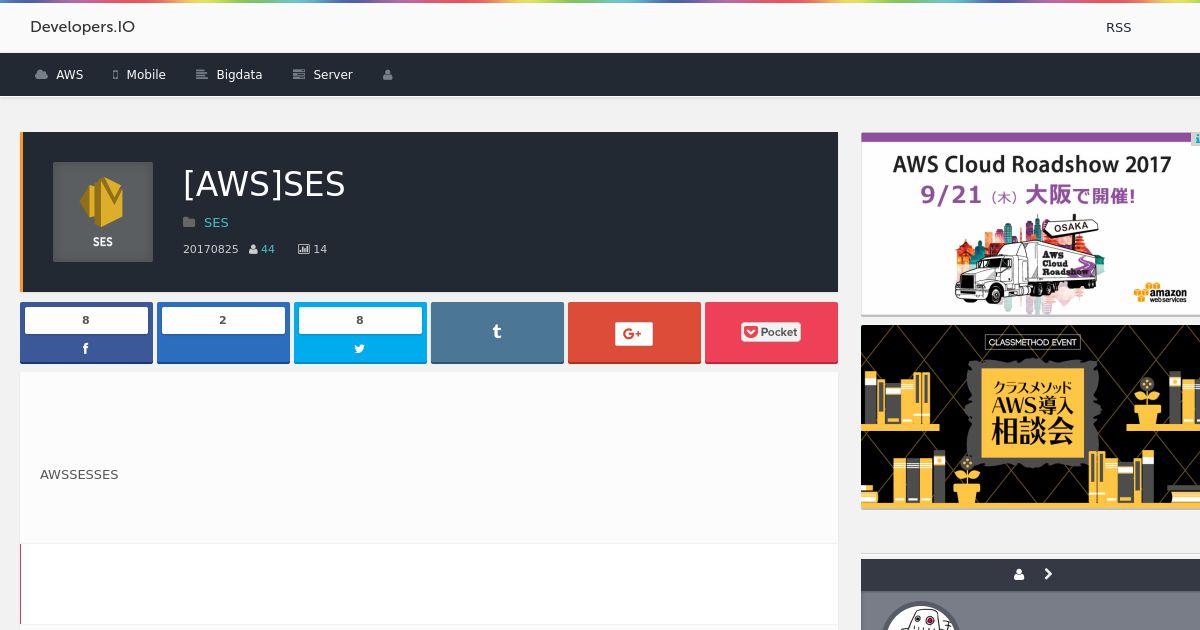Share the article on Facebook
Screen dimensions: 1200x630
(x=86, y=333)
